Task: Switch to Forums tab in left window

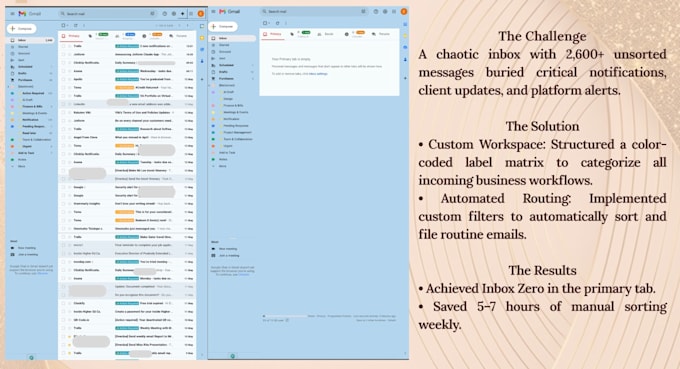Action: point(179,36)
